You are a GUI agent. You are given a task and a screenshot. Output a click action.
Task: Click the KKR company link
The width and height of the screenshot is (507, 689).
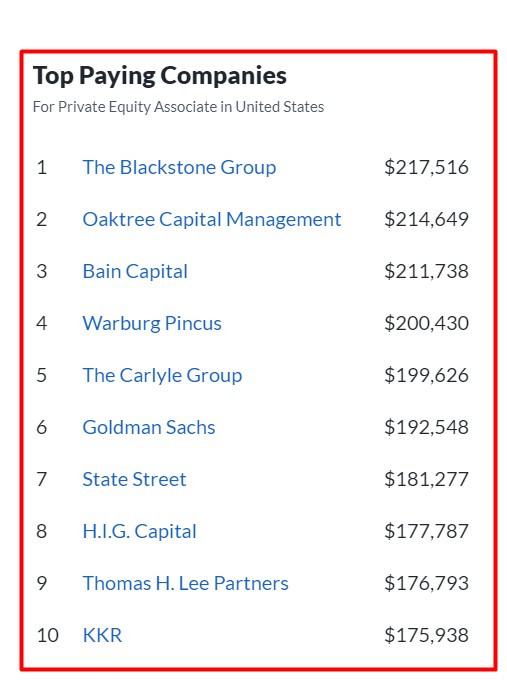[102, 635]
